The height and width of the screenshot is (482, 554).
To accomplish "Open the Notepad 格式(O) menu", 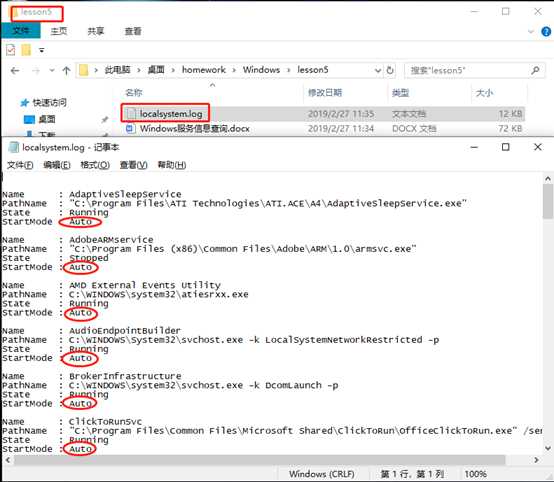I will click(x=95, y=165).
